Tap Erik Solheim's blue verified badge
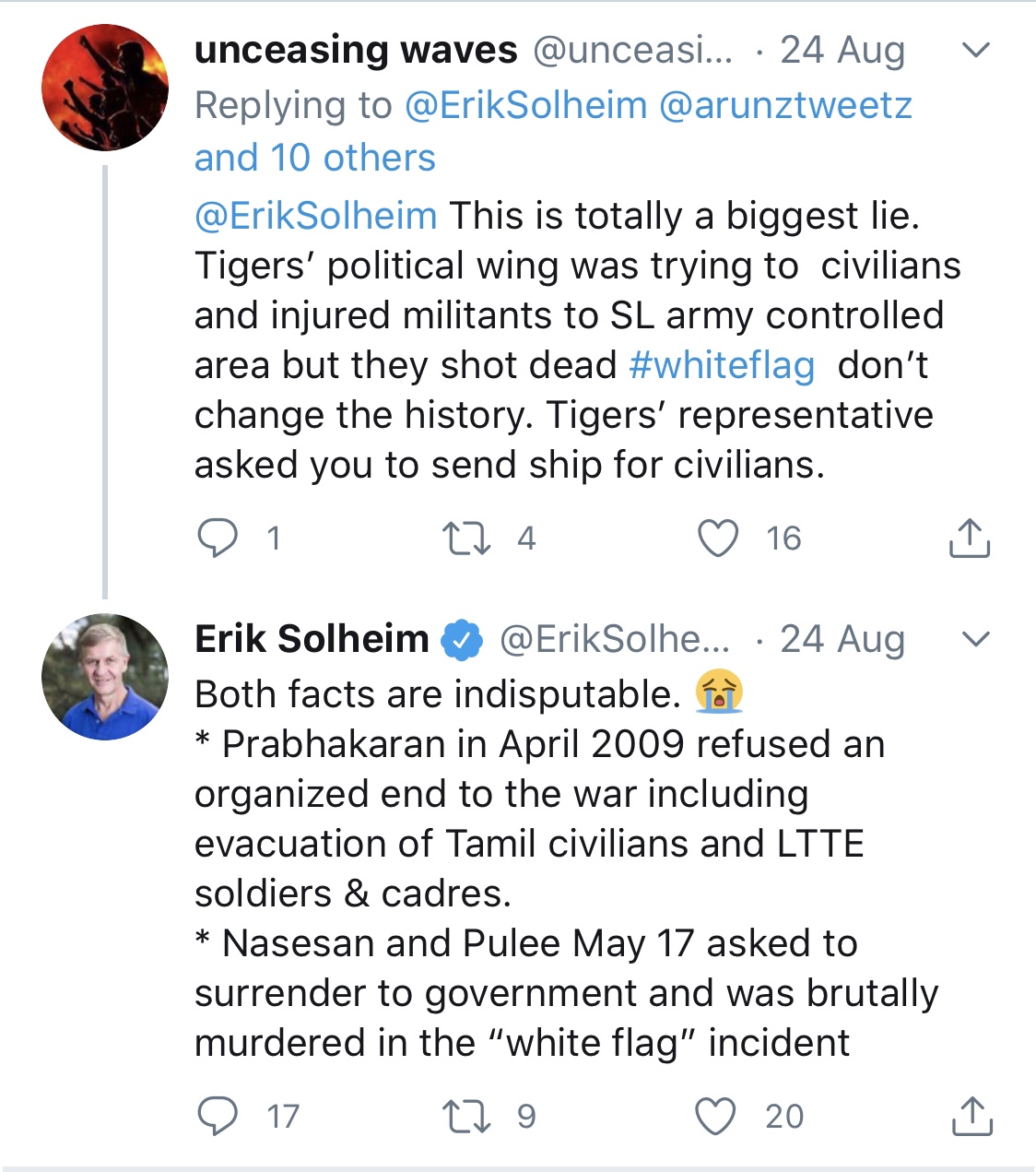The image size is (1036, 1172). click(x=462, y=640)
